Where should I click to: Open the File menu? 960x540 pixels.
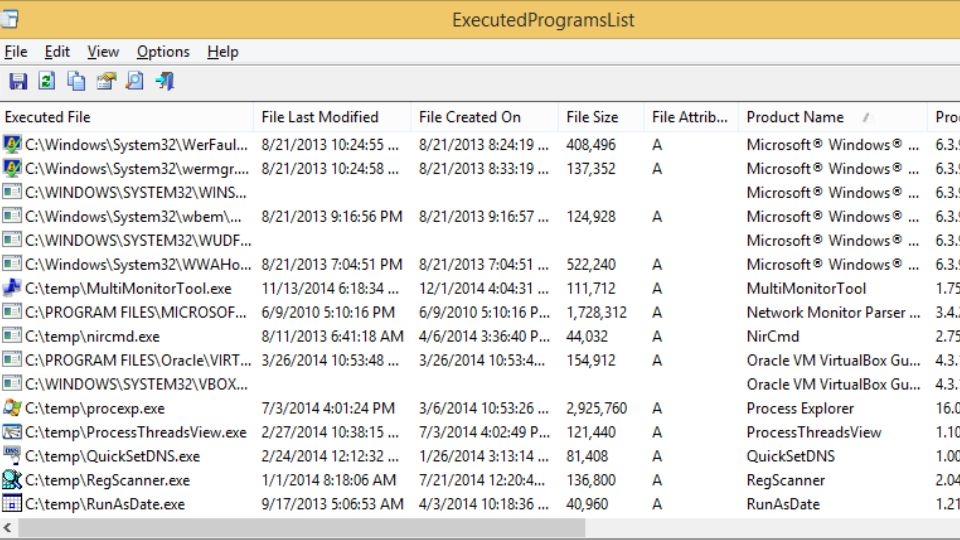(x=16, y=52)
